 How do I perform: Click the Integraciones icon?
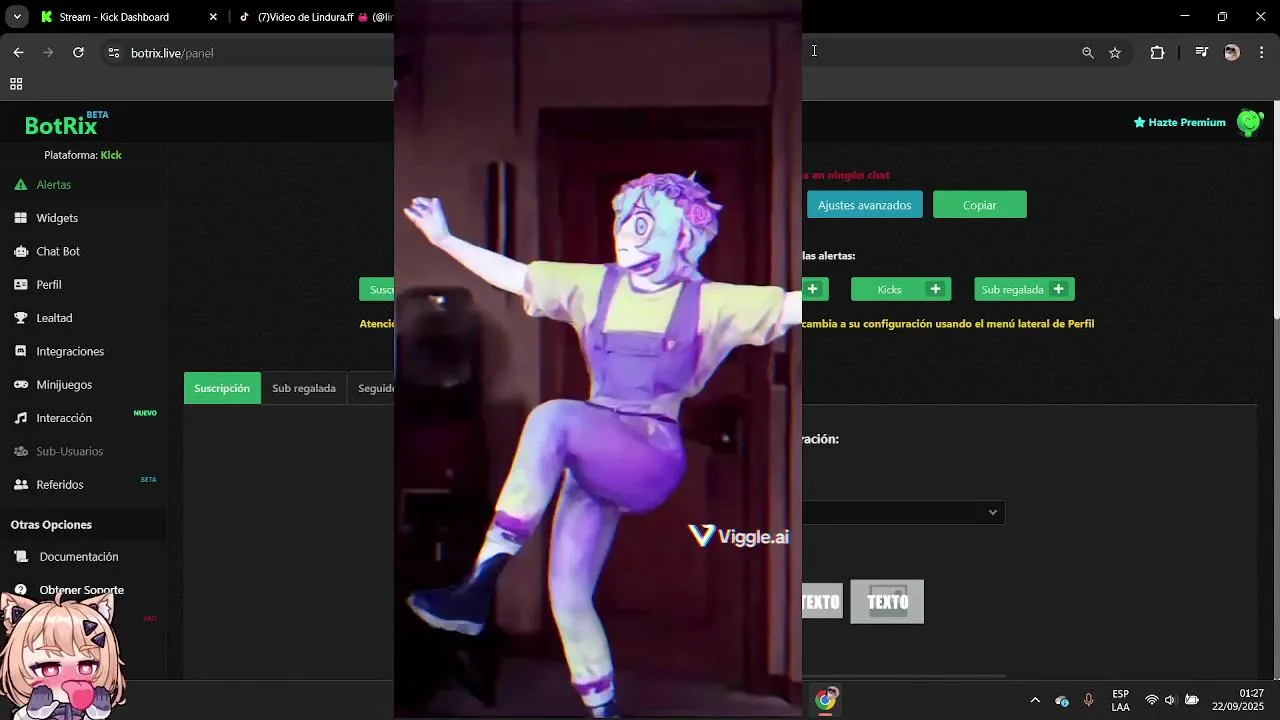20,351
